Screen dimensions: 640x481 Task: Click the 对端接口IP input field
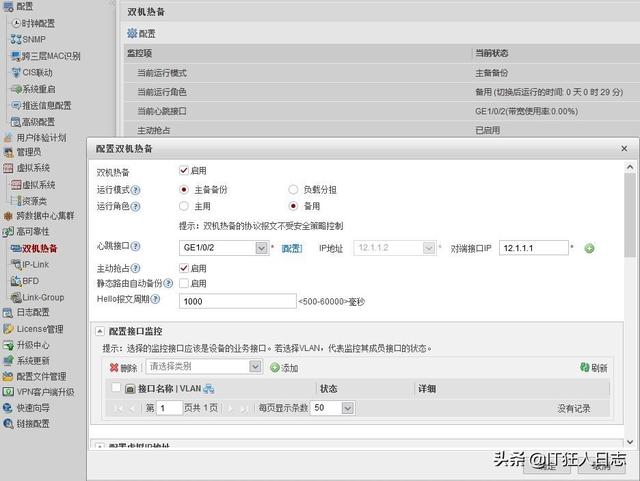[x=534, y=248]
